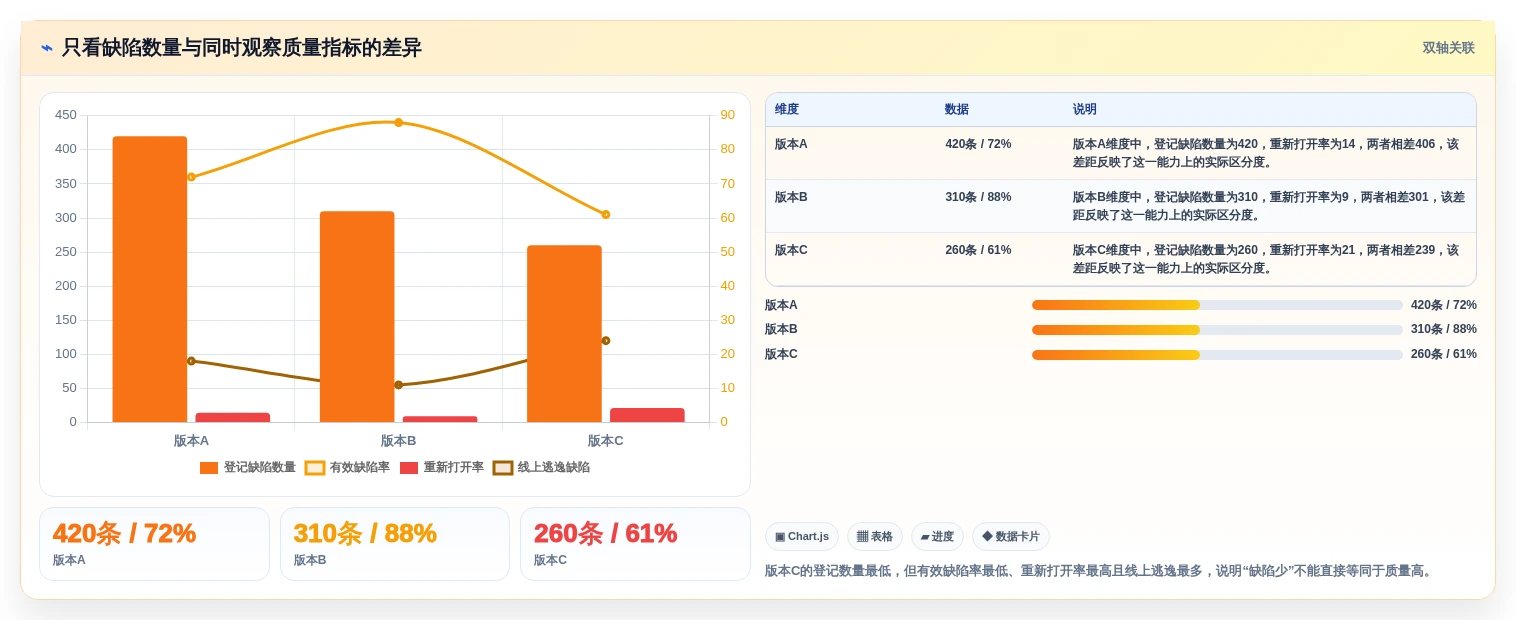Select the 版本A orange bar in chart

(x=150, y=279)
